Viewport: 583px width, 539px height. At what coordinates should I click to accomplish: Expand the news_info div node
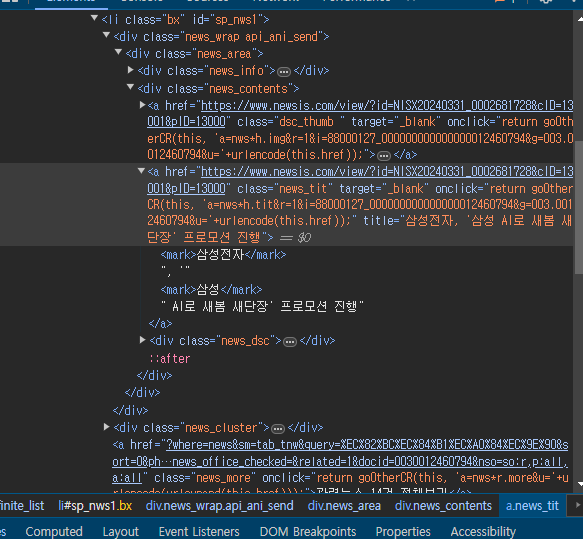(x=131, y=70)
